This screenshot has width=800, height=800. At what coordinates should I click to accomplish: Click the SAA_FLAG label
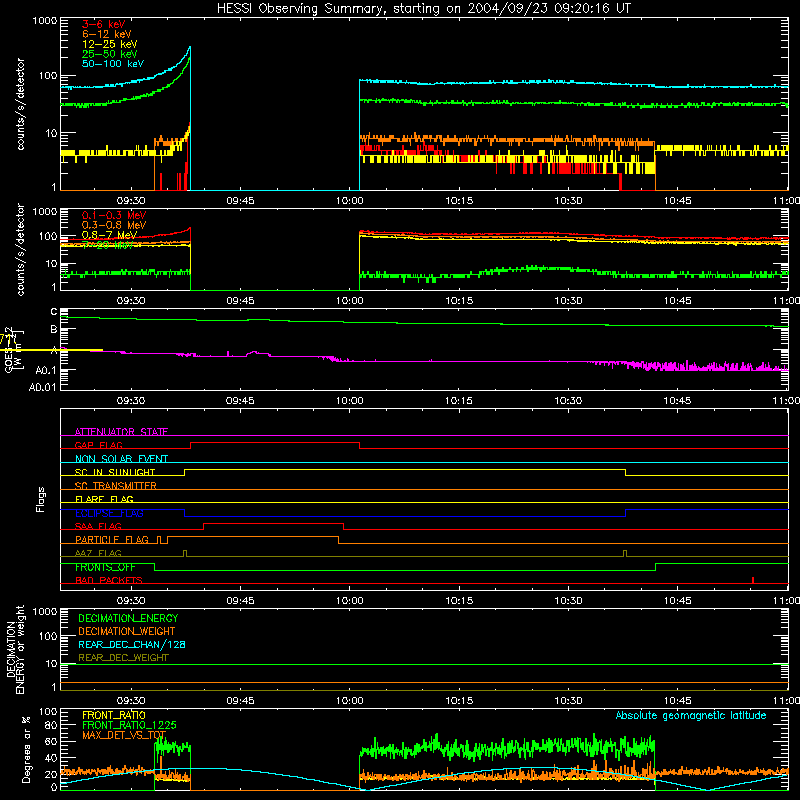coord(98,526)
